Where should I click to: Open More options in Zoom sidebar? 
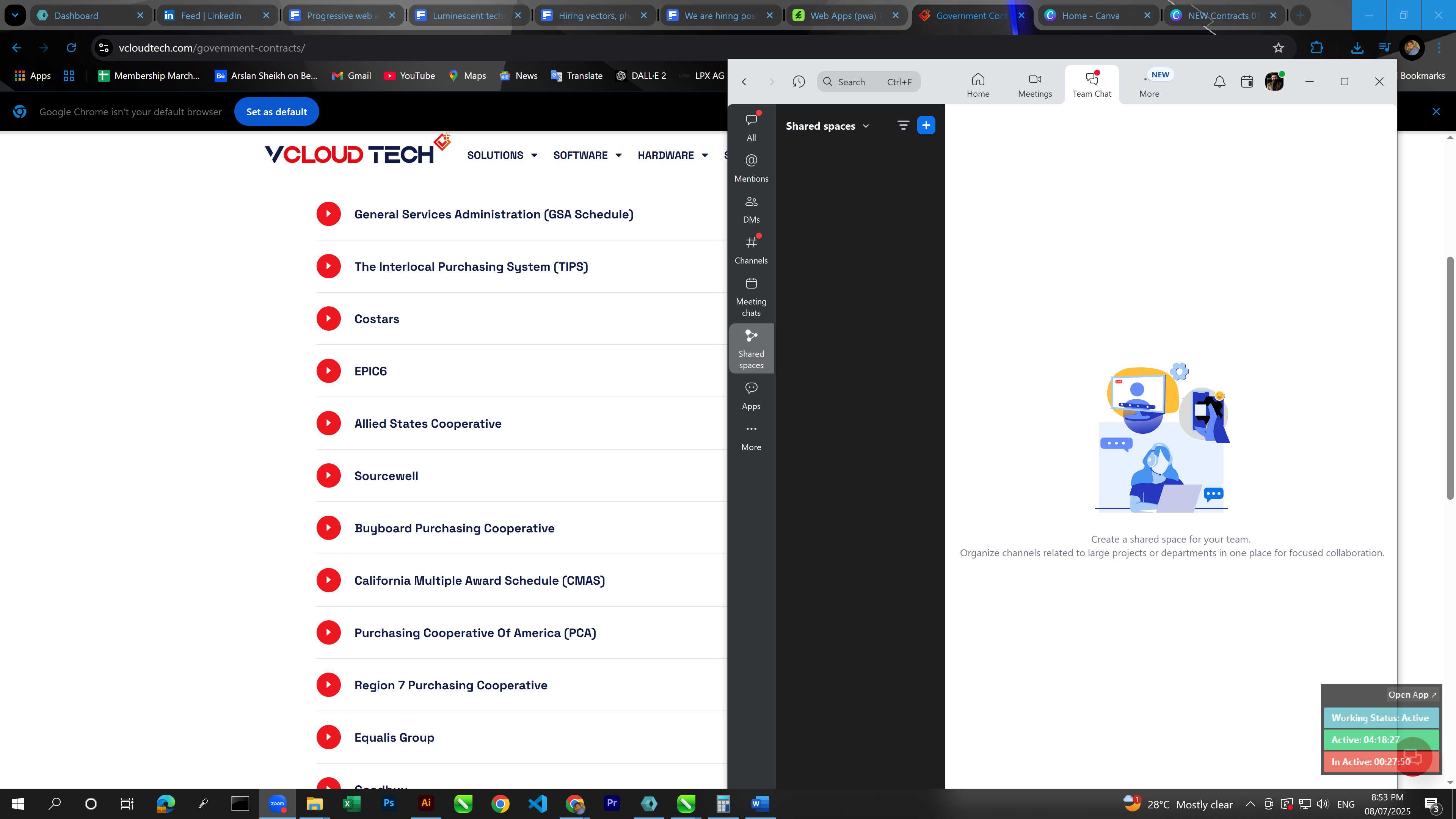751,438
